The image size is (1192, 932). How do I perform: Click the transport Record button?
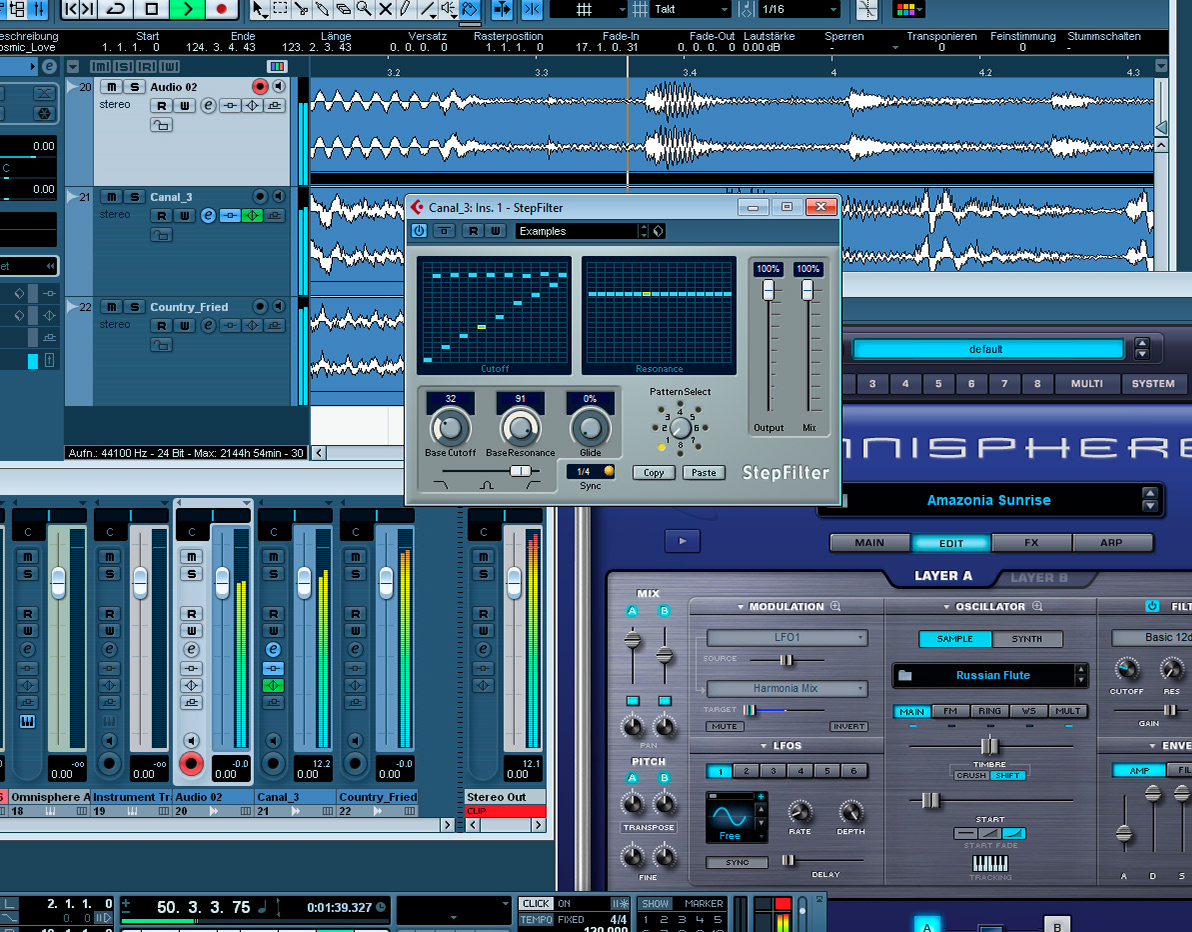tap(221, 9)
